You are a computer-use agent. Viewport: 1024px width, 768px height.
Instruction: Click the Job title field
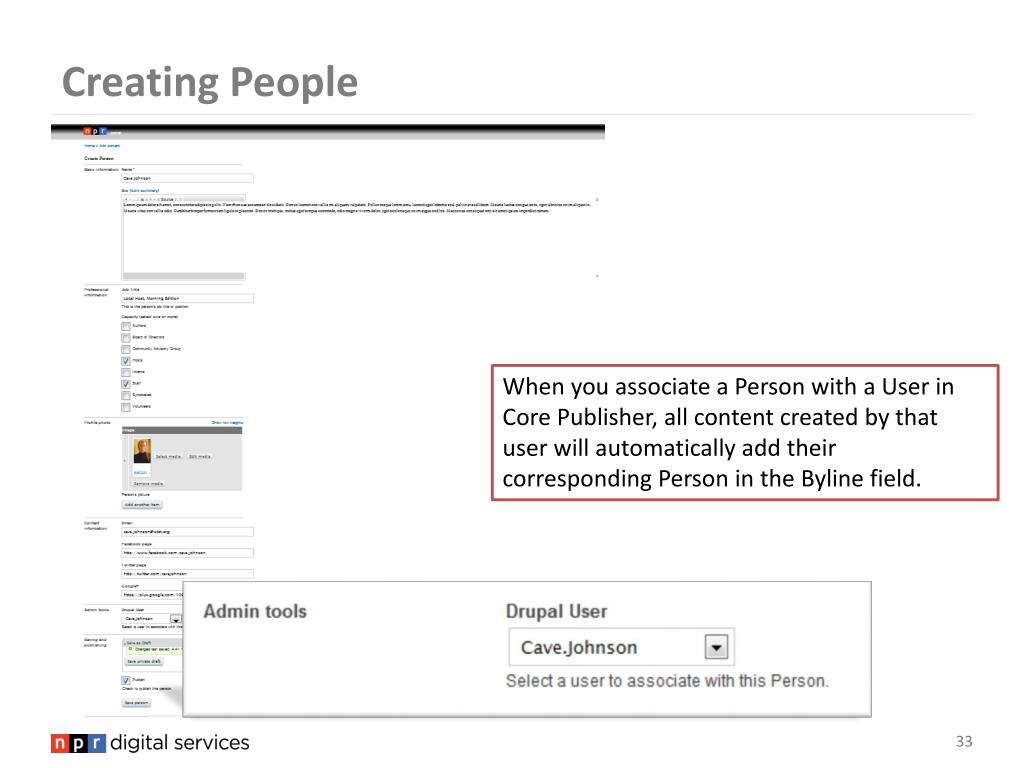coord(187,298)
